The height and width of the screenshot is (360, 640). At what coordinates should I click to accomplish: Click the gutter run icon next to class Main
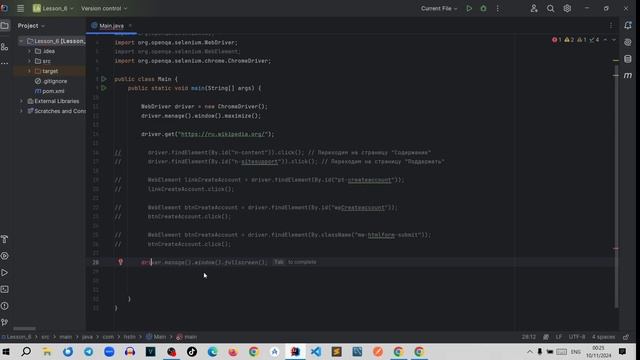pyautogui.click(x=104, y=79)
